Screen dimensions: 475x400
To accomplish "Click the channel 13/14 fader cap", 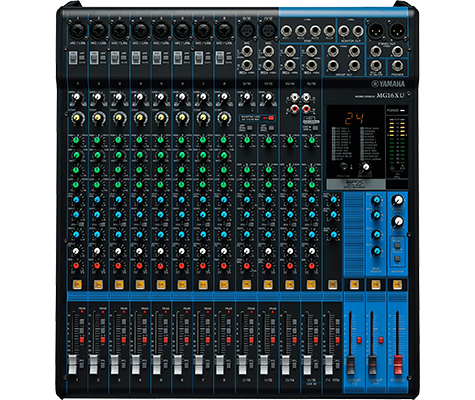I will tap(285, 364).
